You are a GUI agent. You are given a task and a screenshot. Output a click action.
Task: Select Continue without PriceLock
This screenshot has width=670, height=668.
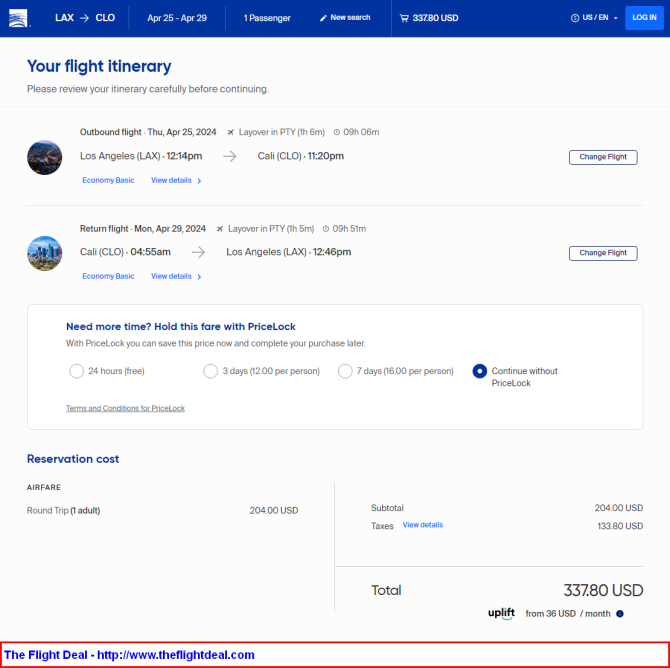[x=479, y=371]
